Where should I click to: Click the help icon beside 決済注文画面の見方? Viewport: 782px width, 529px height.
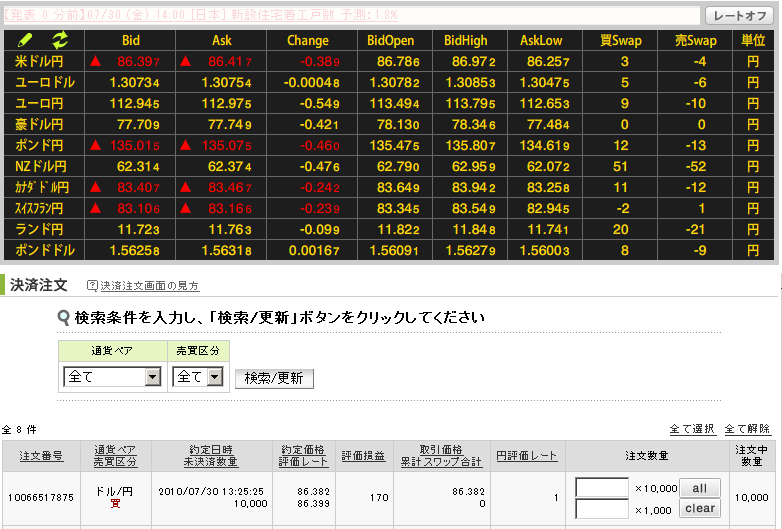93,286
